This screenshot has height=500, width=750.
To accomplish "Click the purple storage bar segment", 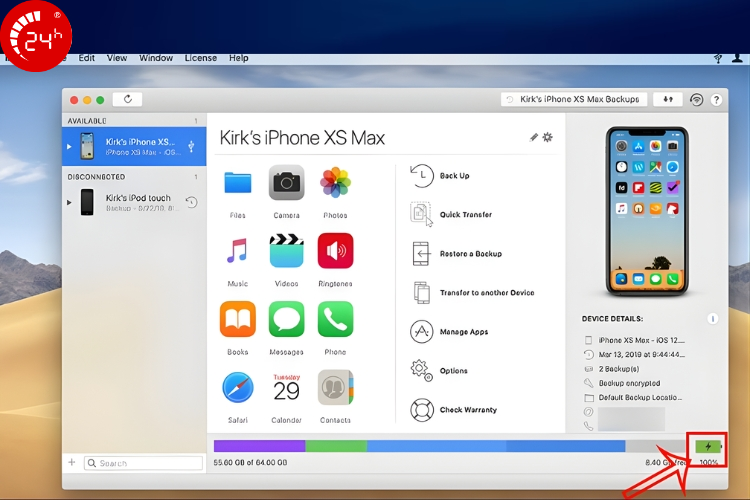I will [x=259, y=446].
